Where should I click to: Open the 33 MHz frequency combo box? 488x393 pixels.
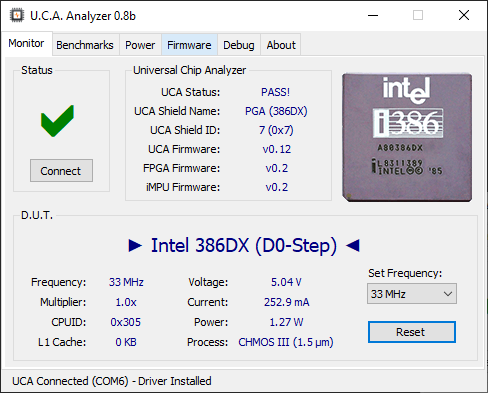click(x=412, y=294)
